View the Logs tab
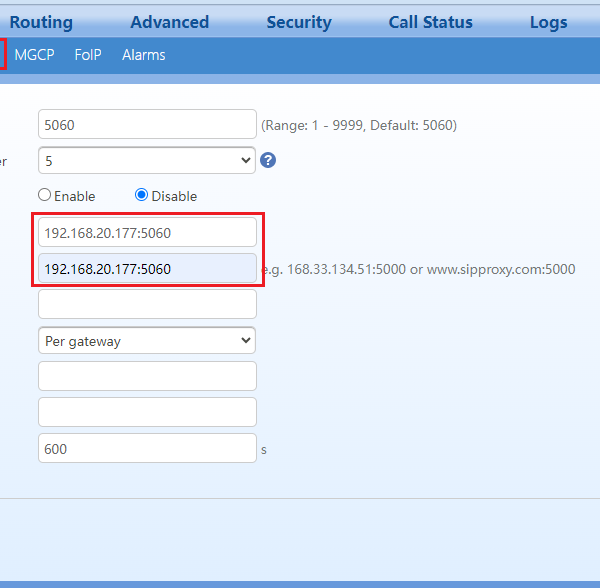Viewport: 600px width, 588px height. click(x=548, y=22)
